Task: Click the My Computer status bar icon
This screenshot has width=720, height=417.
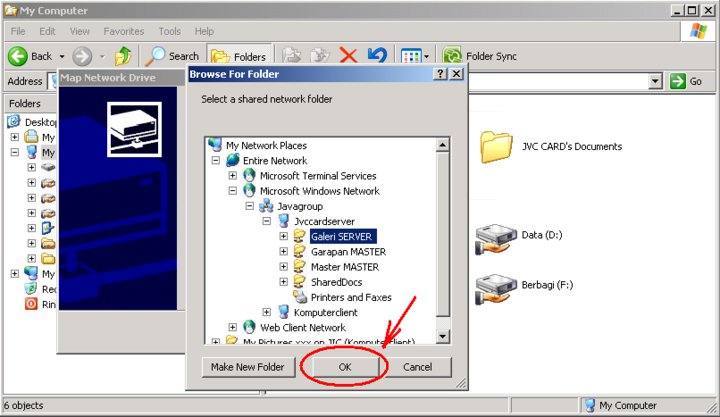Action: (x=590, y=406)
